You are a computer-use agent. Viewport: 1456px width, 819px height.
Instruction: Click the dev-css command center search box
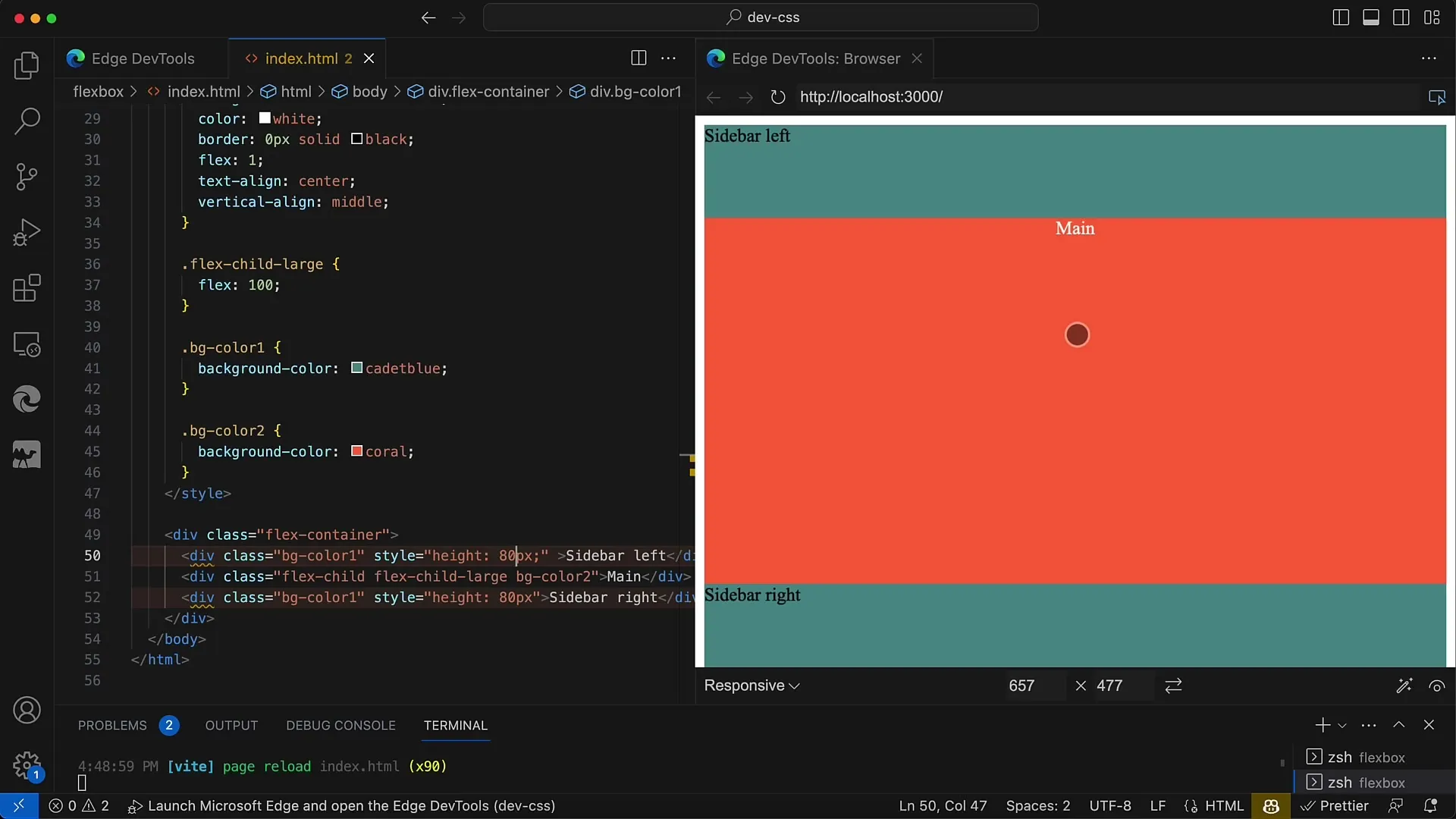761,17
